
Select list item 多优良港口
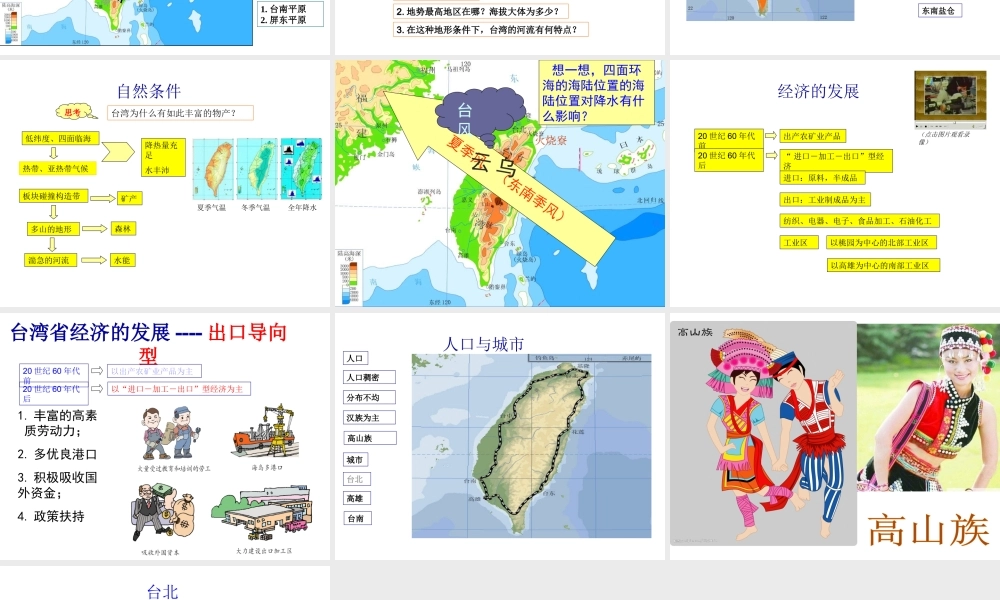click(57, 454)
